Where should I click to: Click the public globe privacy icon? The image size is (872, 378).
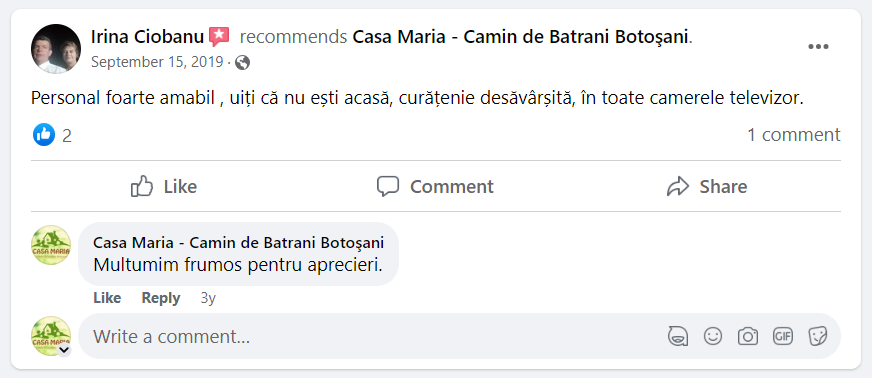[x=242, y=62]
